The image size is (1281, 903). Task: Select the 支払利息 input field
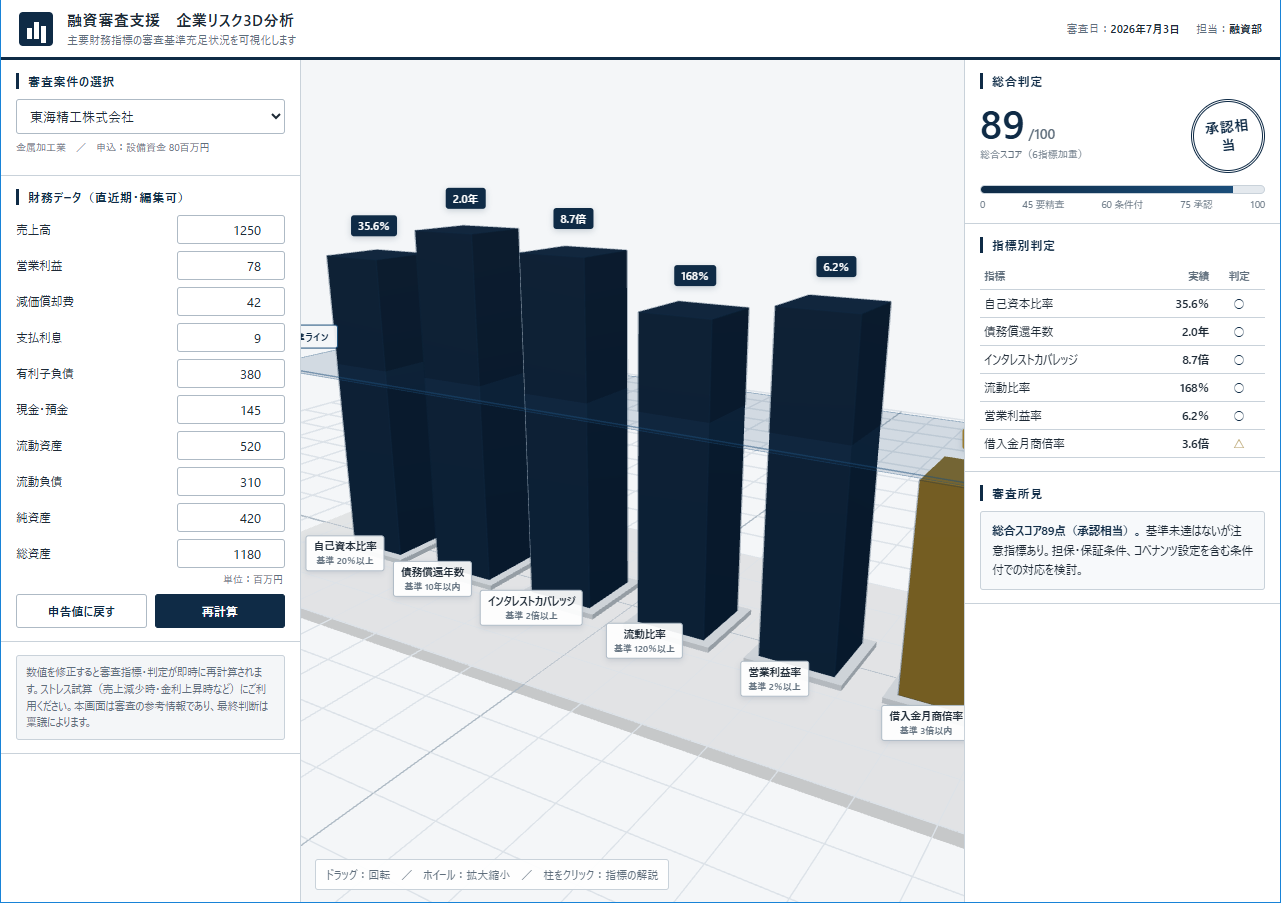tap(231, 338)
